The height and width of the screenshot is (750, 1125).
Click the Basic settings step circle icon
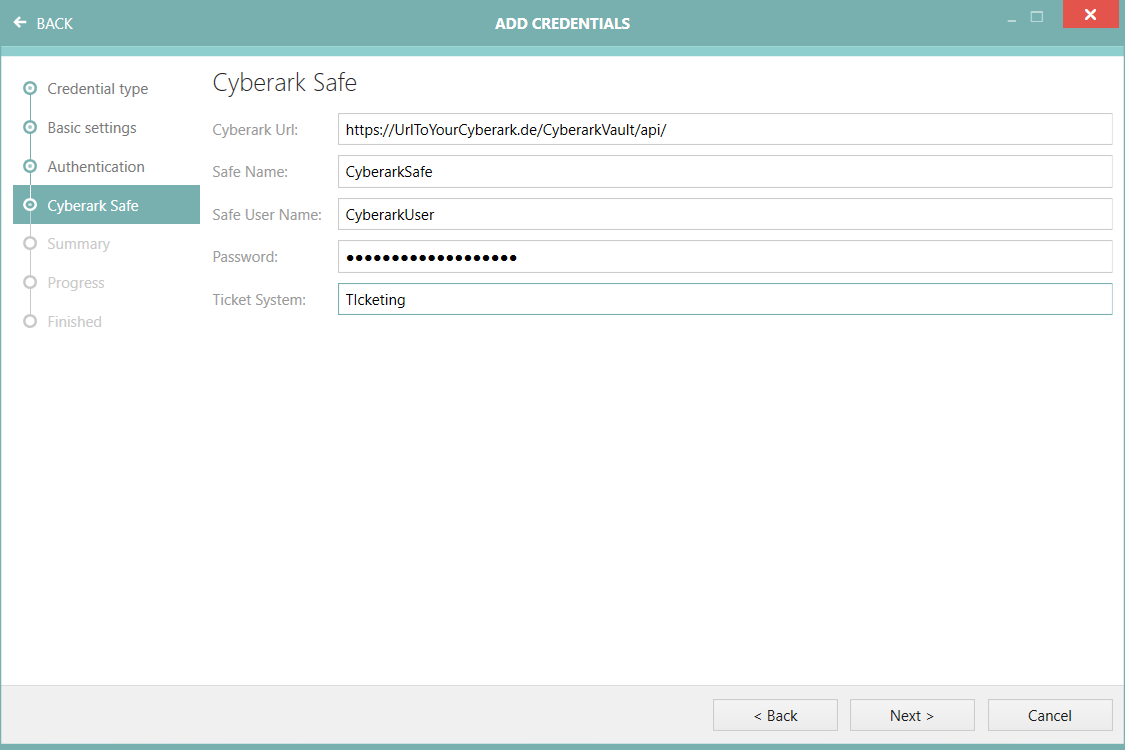(30, 127)
